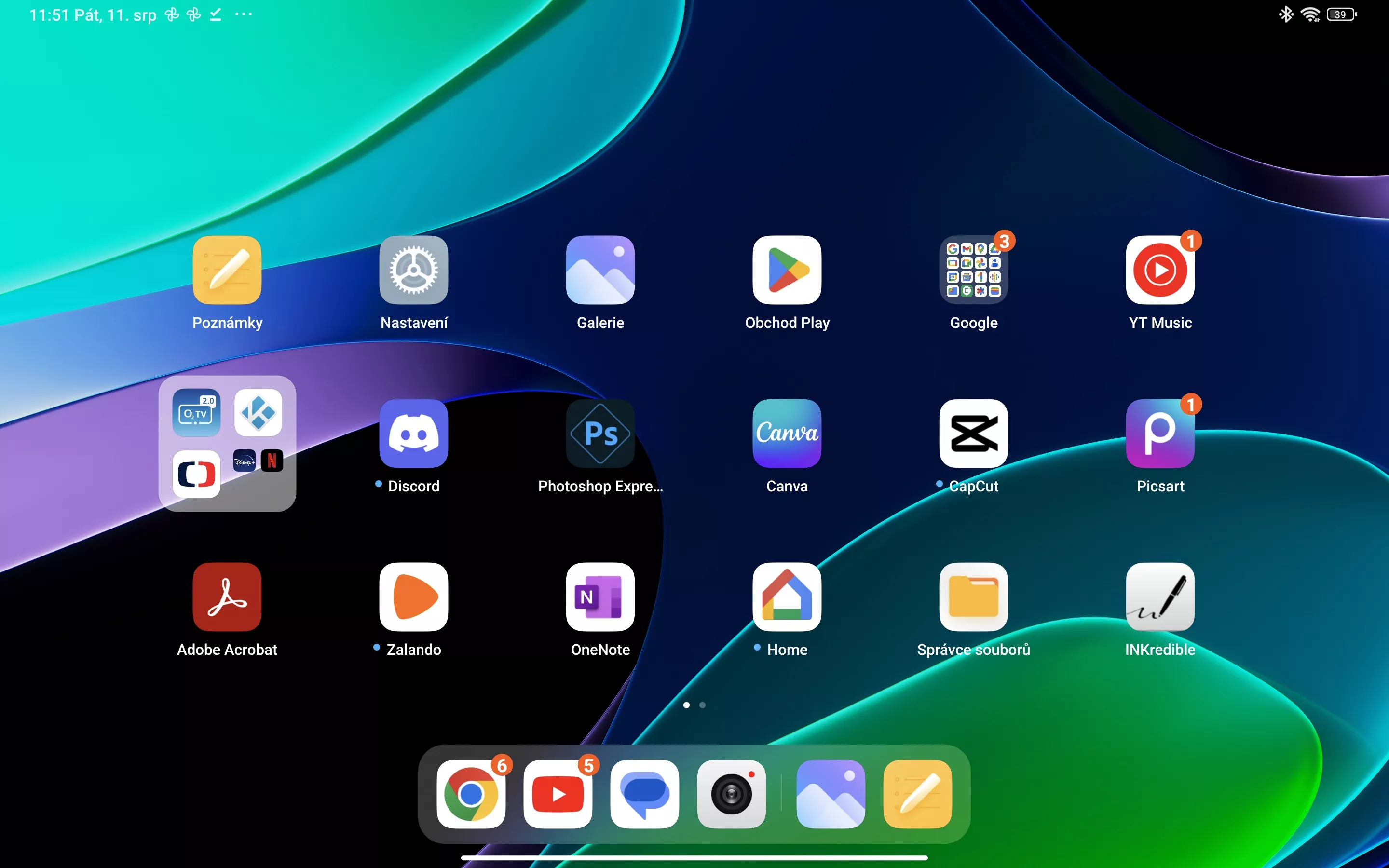
Task: Switch to the second home screen page dot
Action: [x=702, y=705]
